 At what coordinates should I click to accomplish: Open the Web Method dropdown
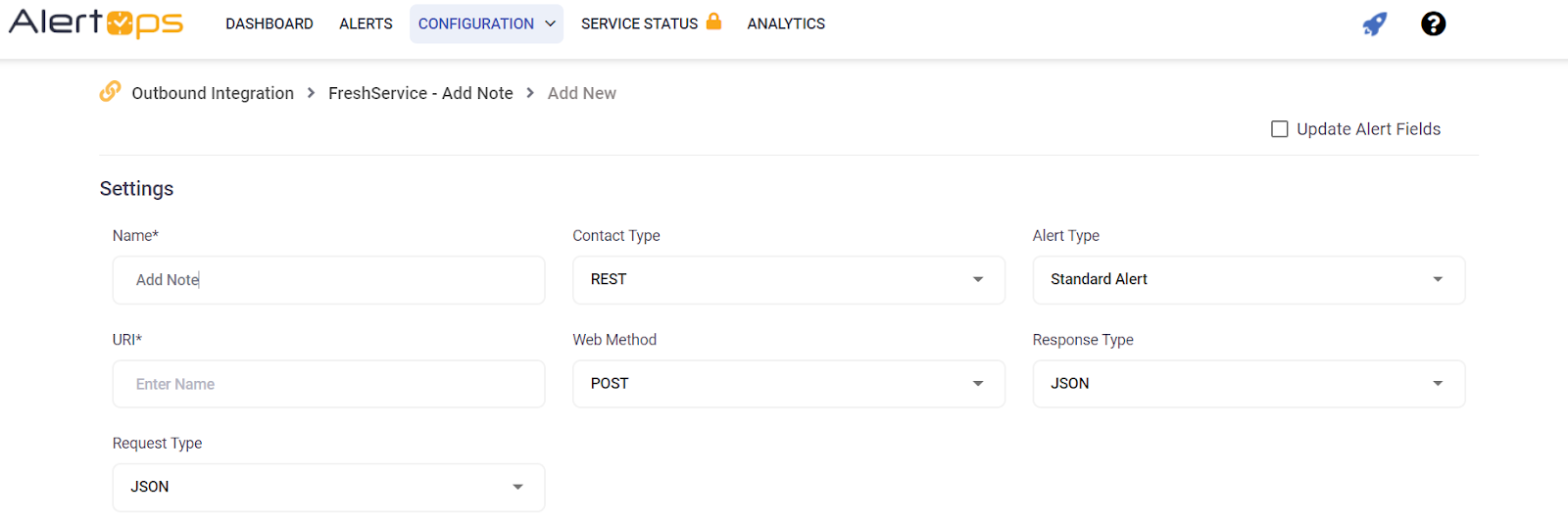[788, 384]
